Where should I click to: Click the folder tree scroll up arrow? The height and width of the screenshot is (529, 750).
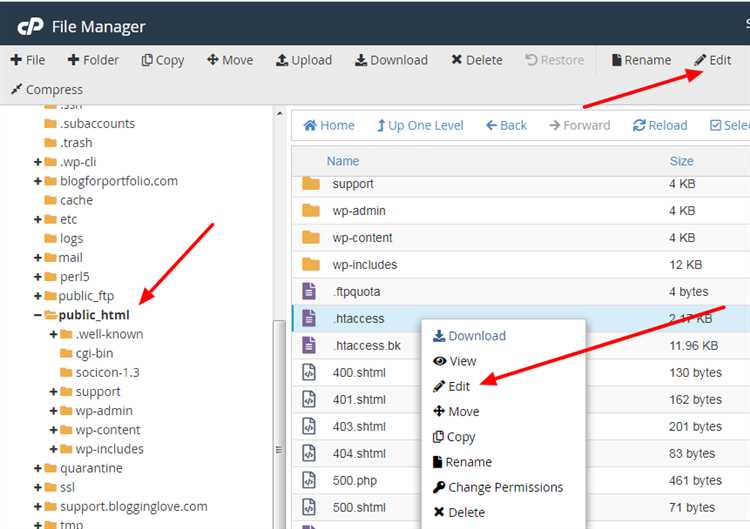tap(280, 114)
